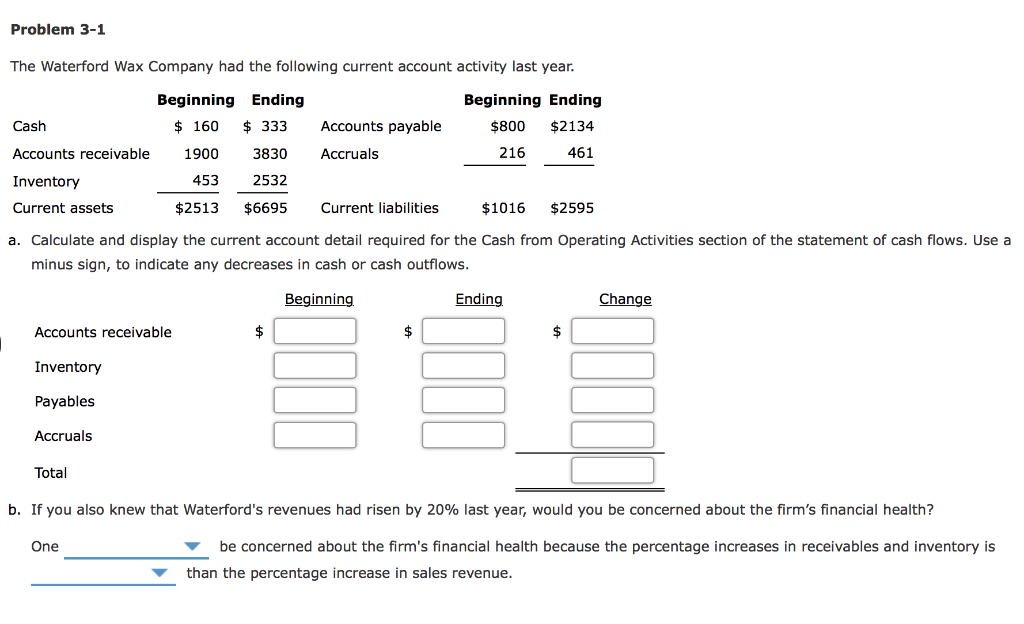Click the Beginning input for Payables
The image size is (1024, 624).
click(315, 399)
